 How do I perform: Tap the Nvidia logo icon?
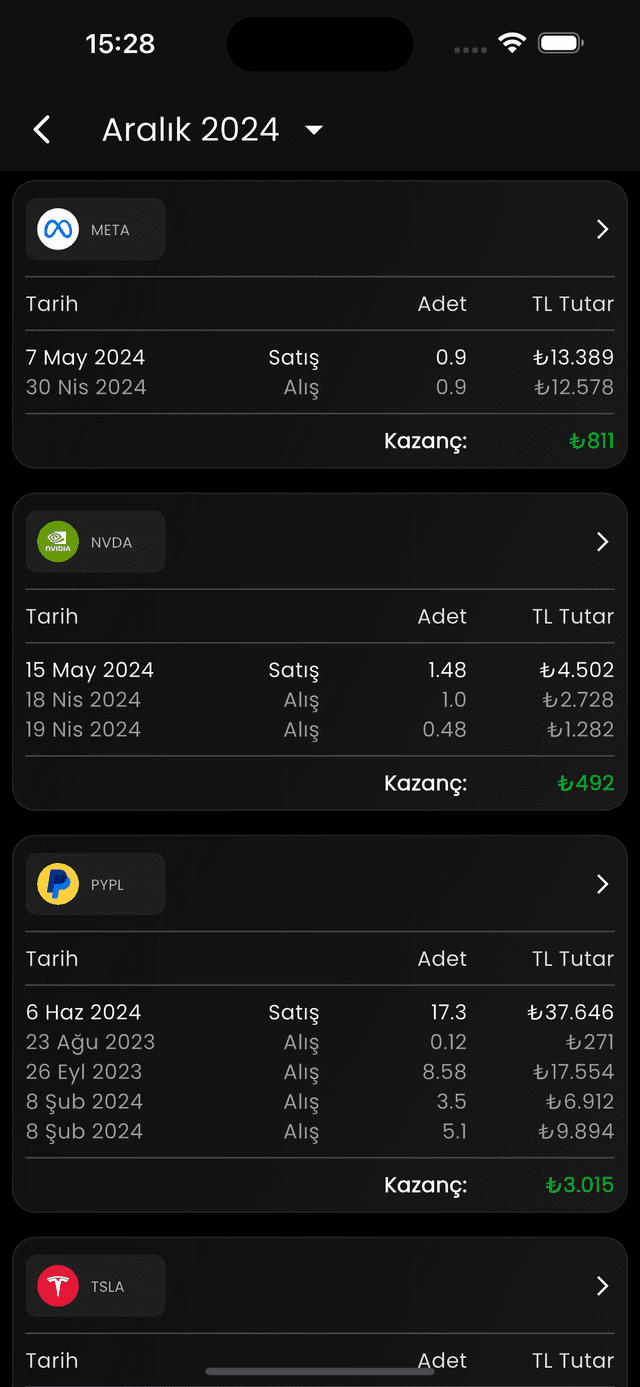click(58, 542)
